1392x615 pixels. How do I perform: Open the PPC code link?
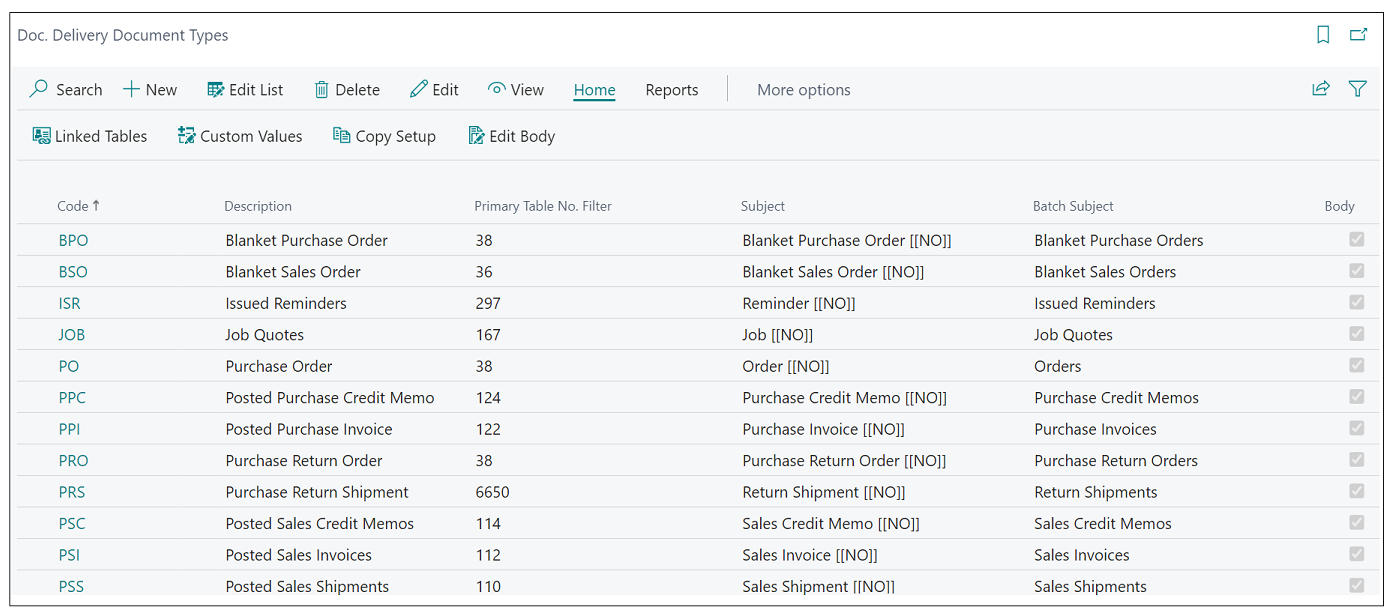[72, 397]
